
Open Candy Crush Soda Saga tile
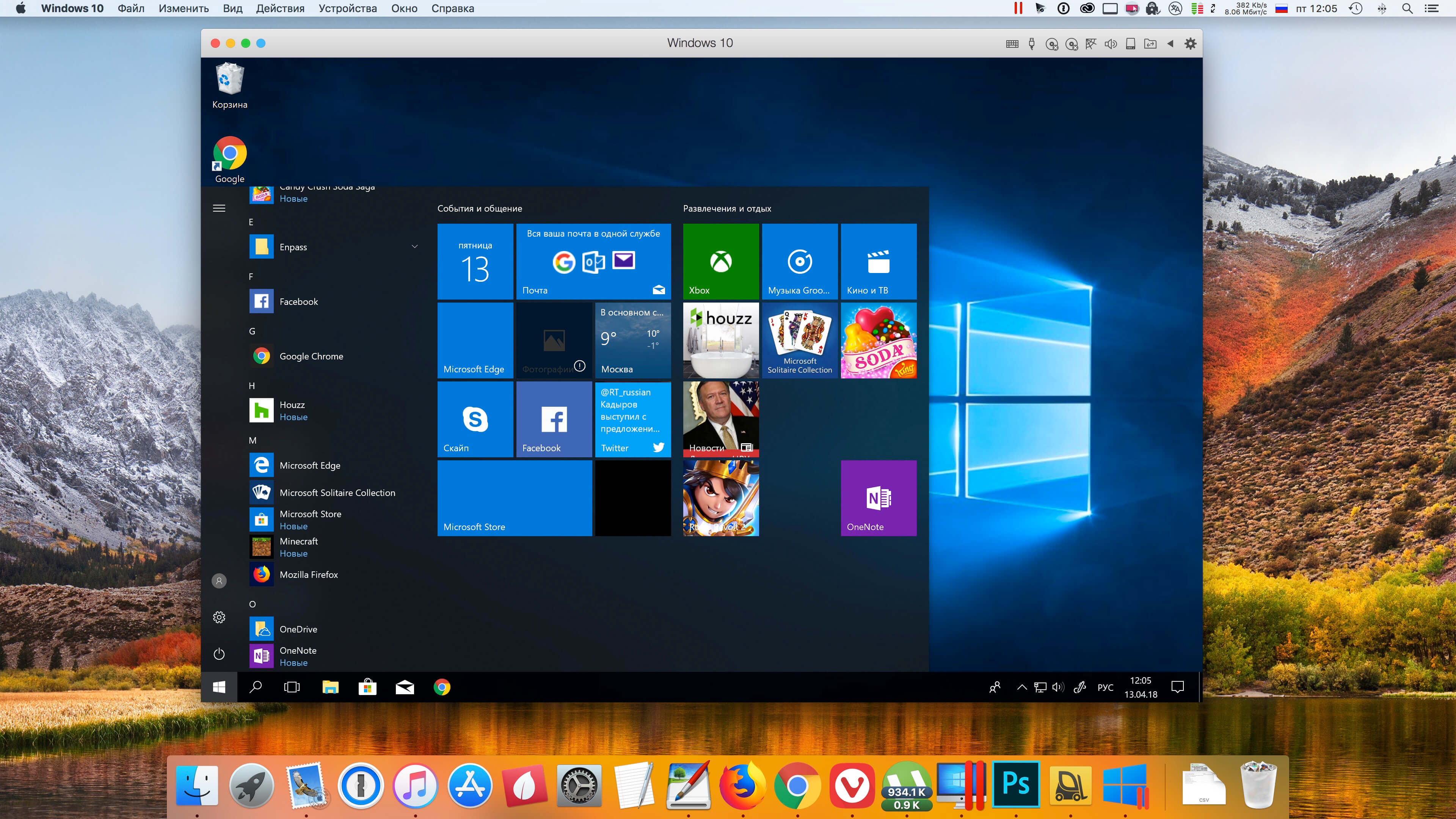tap(878, 340)
